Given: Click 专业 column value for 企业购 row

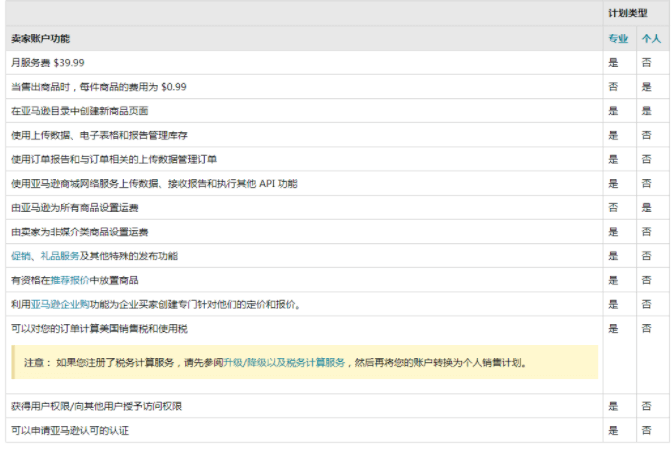Looking at the screenshot, I should tap(613, 305).
